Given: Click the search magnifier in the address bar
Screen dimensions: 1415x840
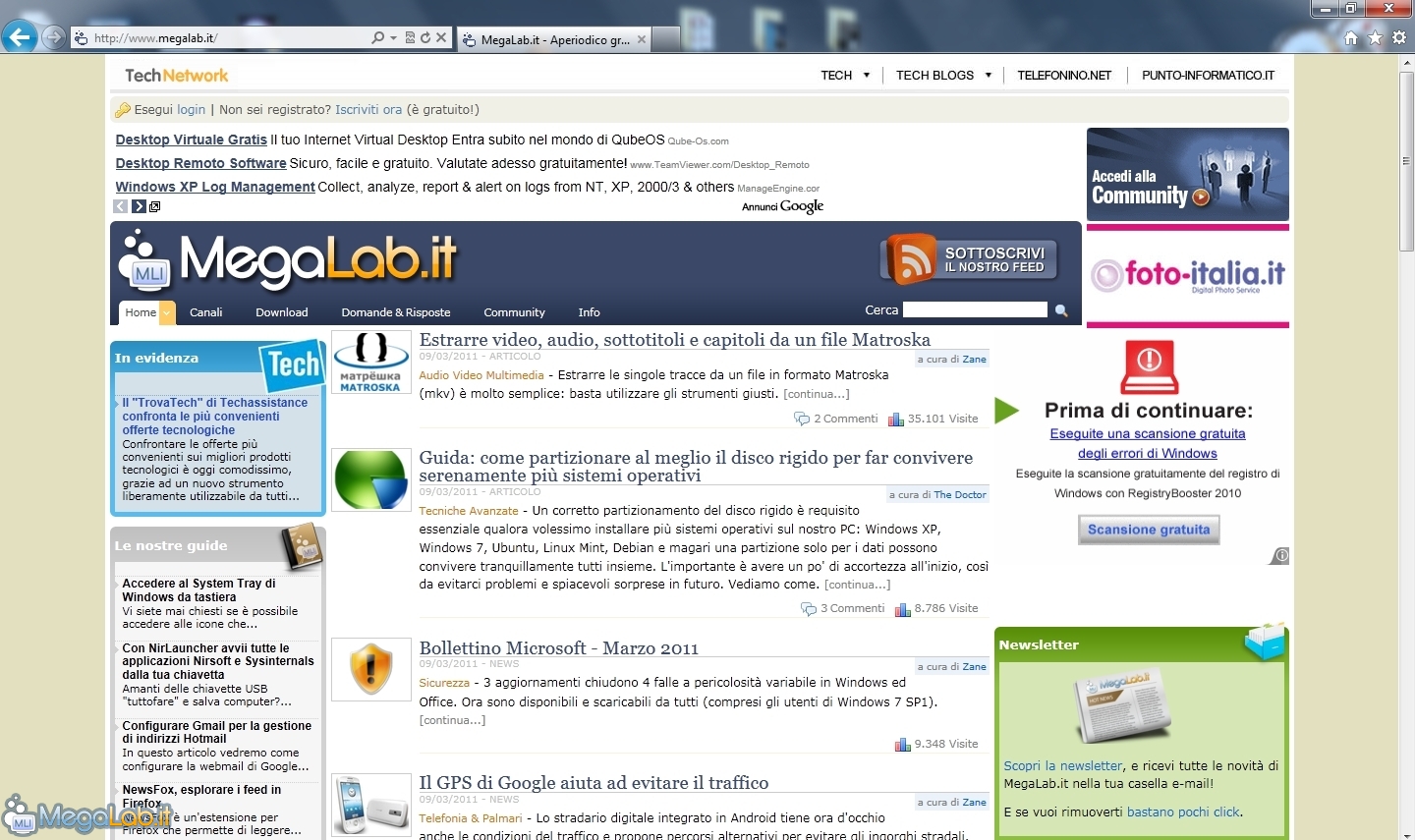Looking at the screenshot, I should 378,38.
